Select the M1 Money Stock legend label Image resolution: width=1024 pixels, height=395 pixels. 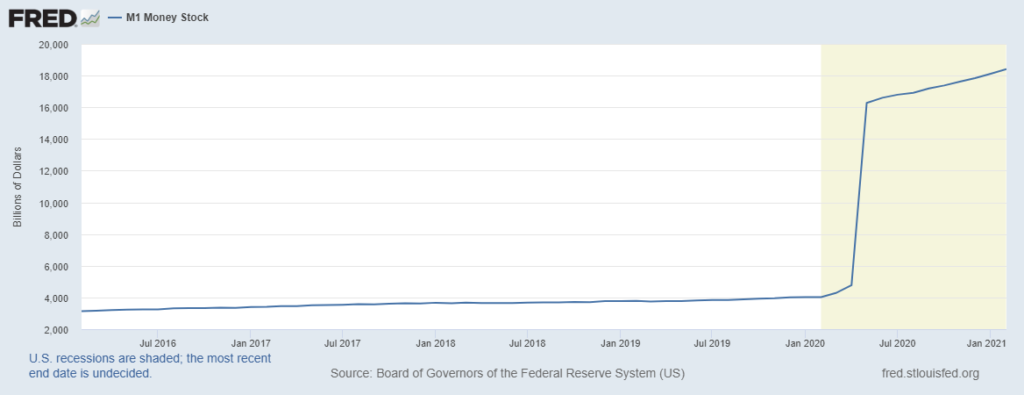(167, 18)
